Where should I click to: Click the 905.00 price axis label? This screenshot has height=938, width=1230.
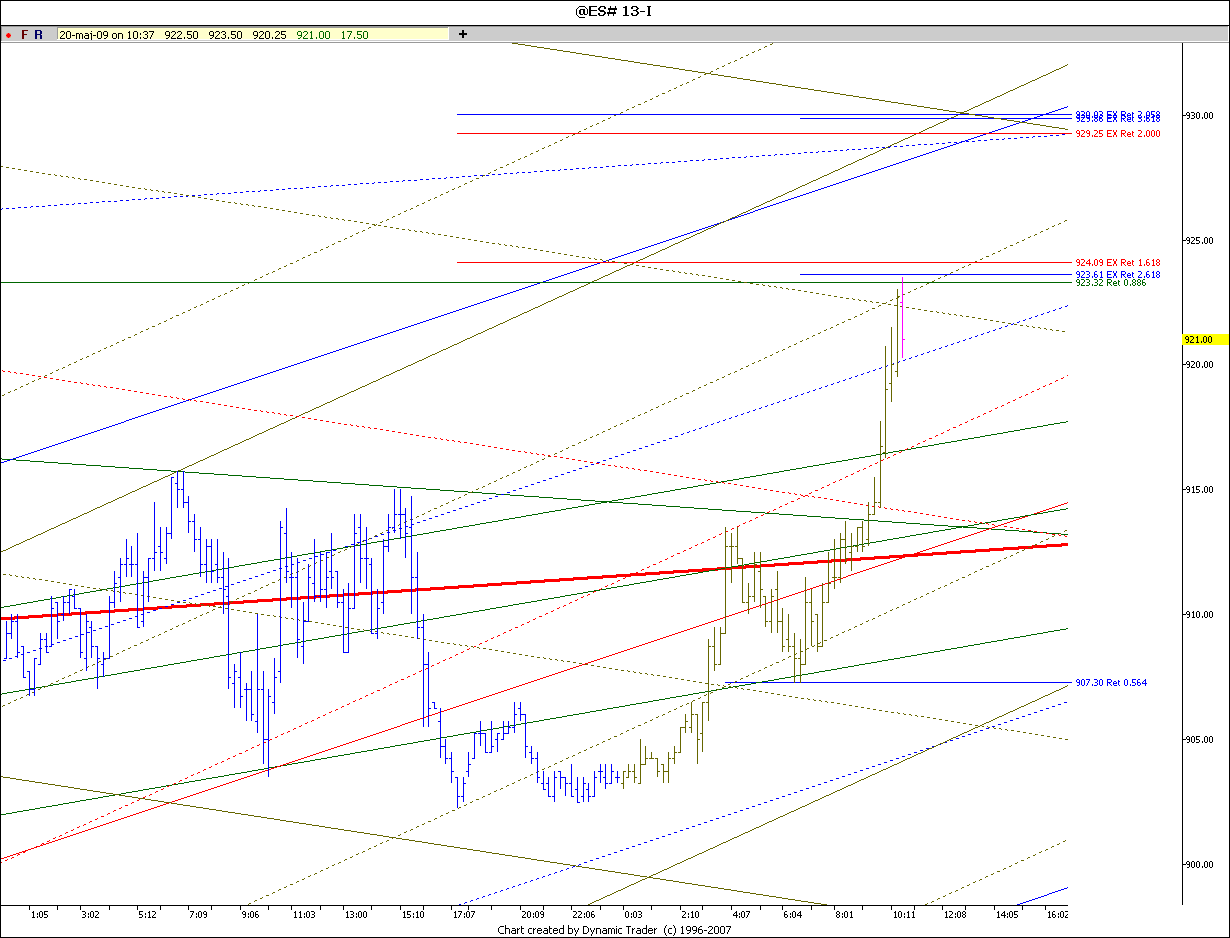tap(1199, 740)
